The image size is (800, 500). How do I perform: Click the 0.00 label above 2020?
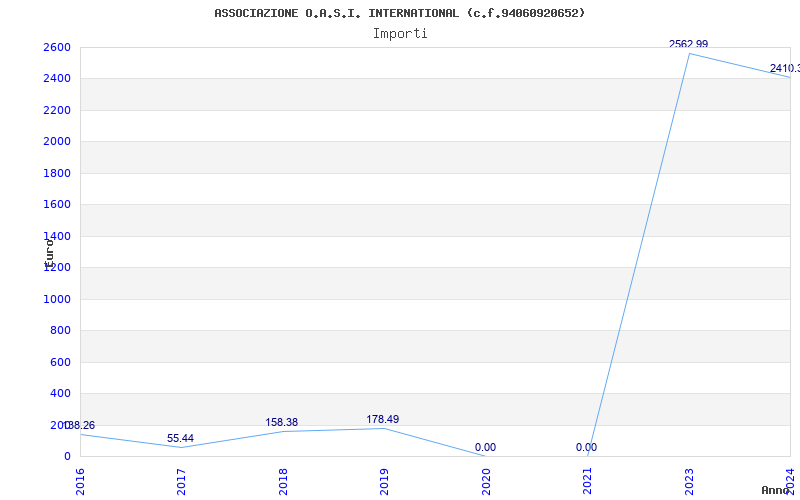pos(485,447)
